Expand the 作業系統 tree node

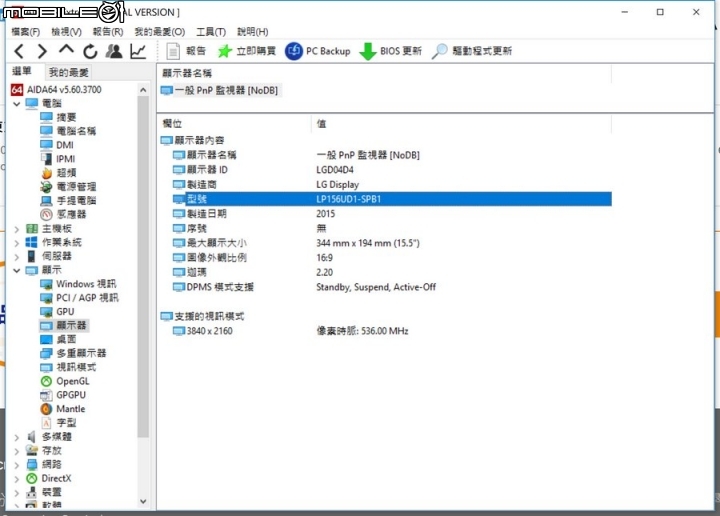17,243
